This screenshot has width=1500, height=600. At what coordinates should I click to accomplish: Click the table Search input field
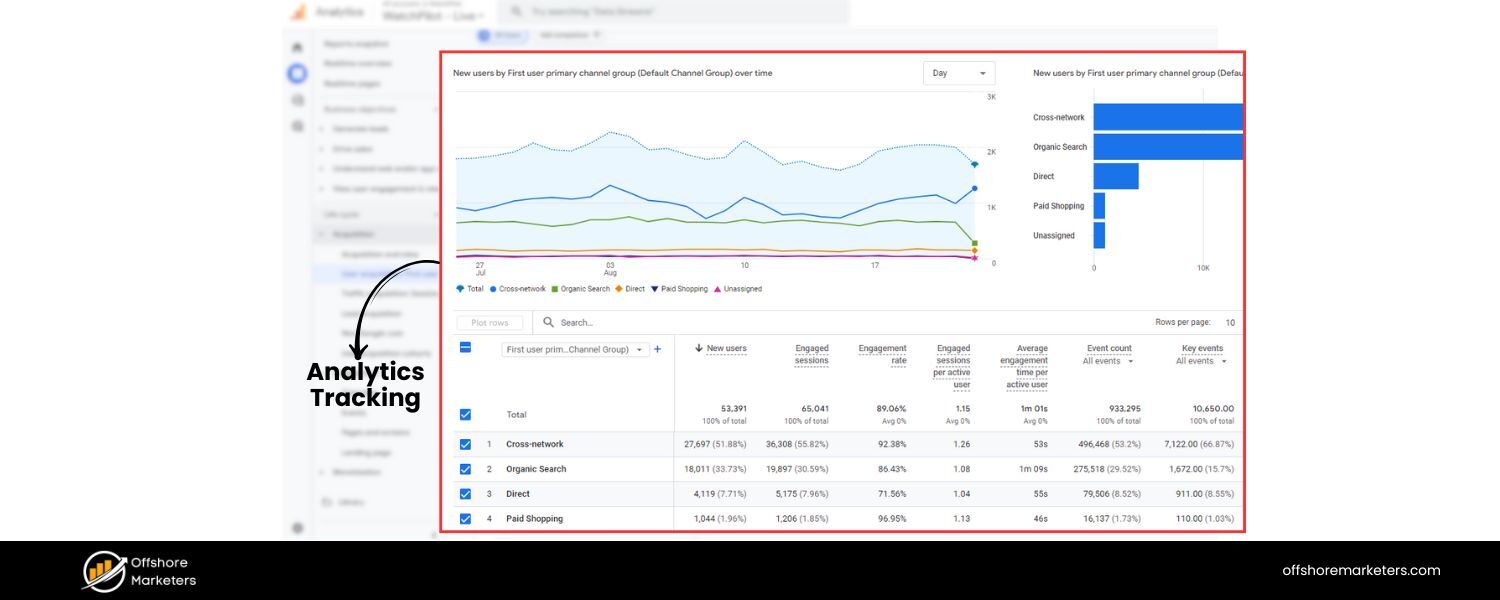(600, 322)
